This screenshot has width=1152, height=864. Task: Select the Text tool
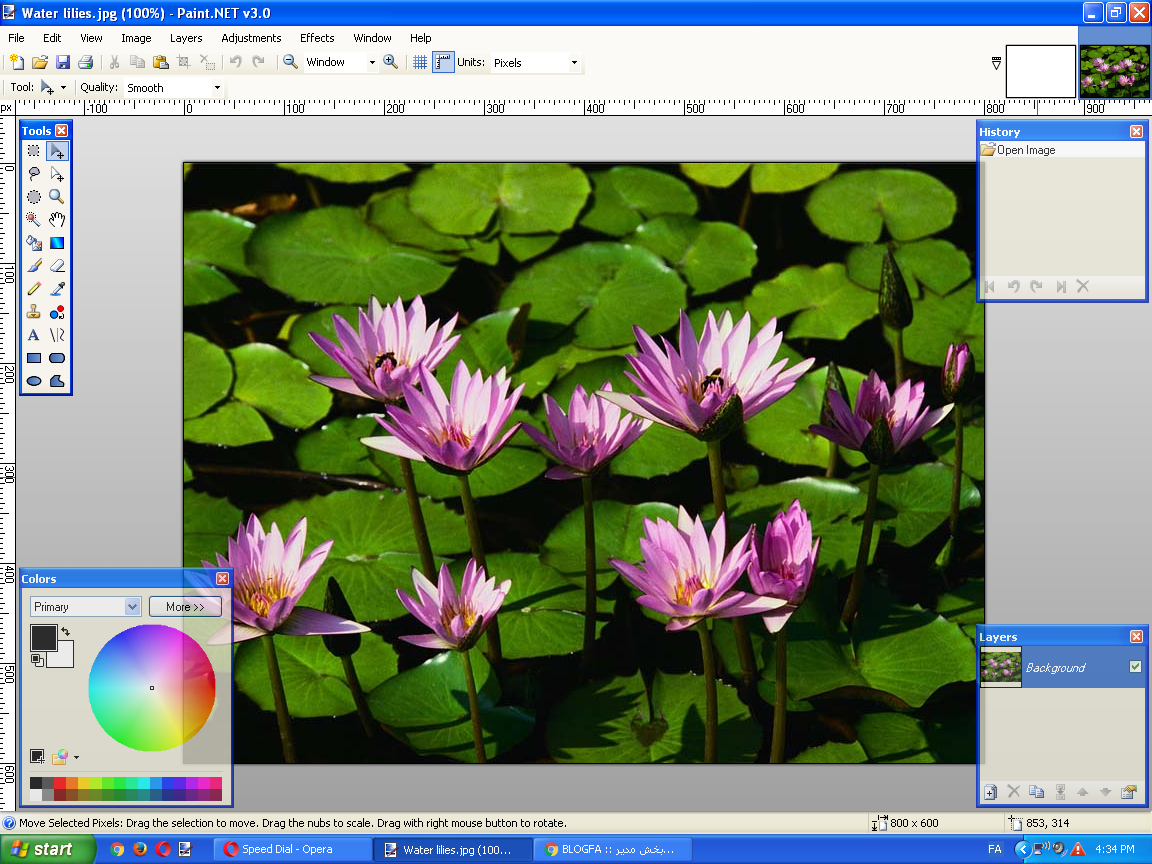coord(33,335)
